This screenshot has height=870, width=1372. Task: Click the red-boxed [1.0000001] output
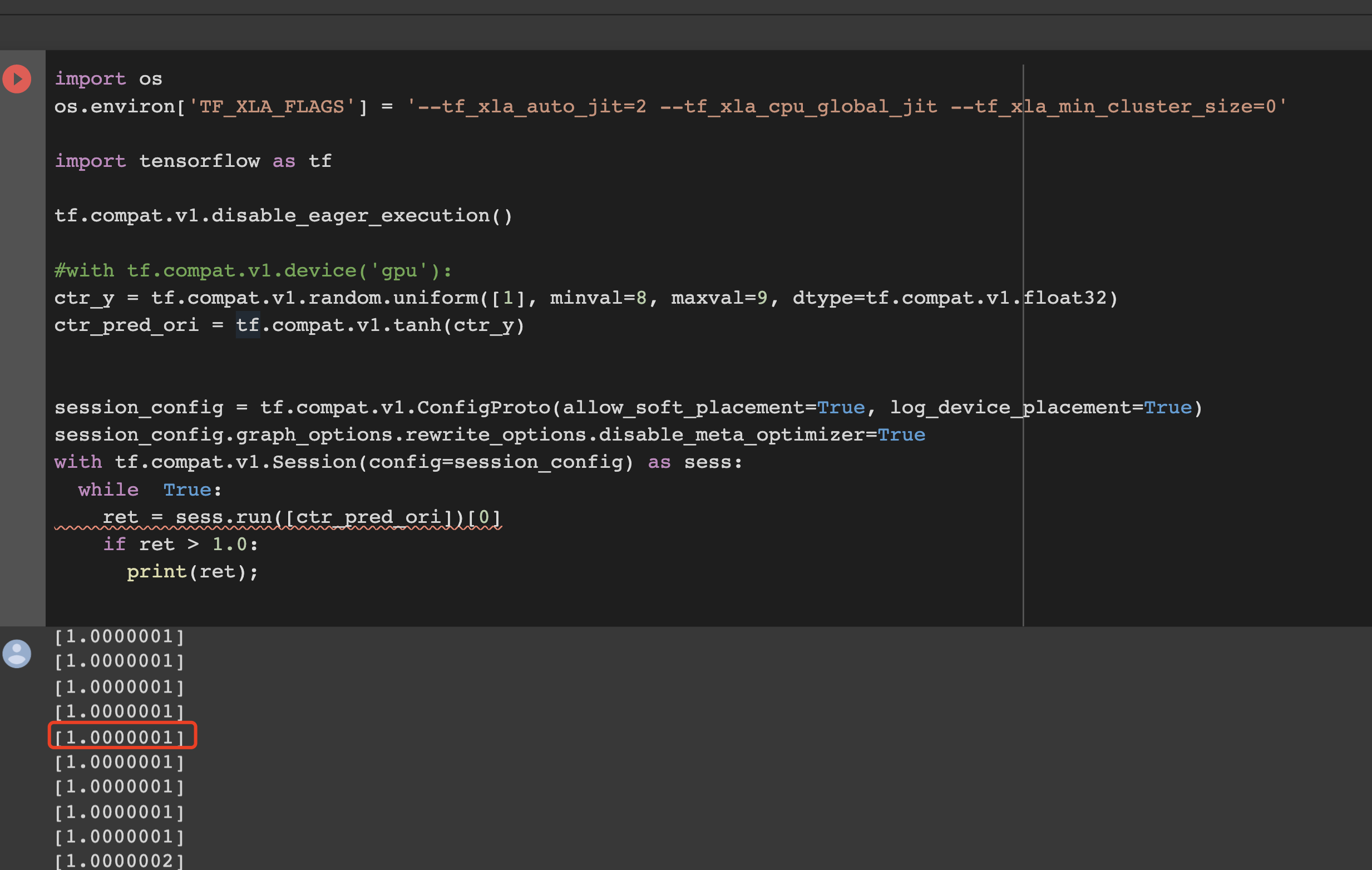(x=120, y=737)
